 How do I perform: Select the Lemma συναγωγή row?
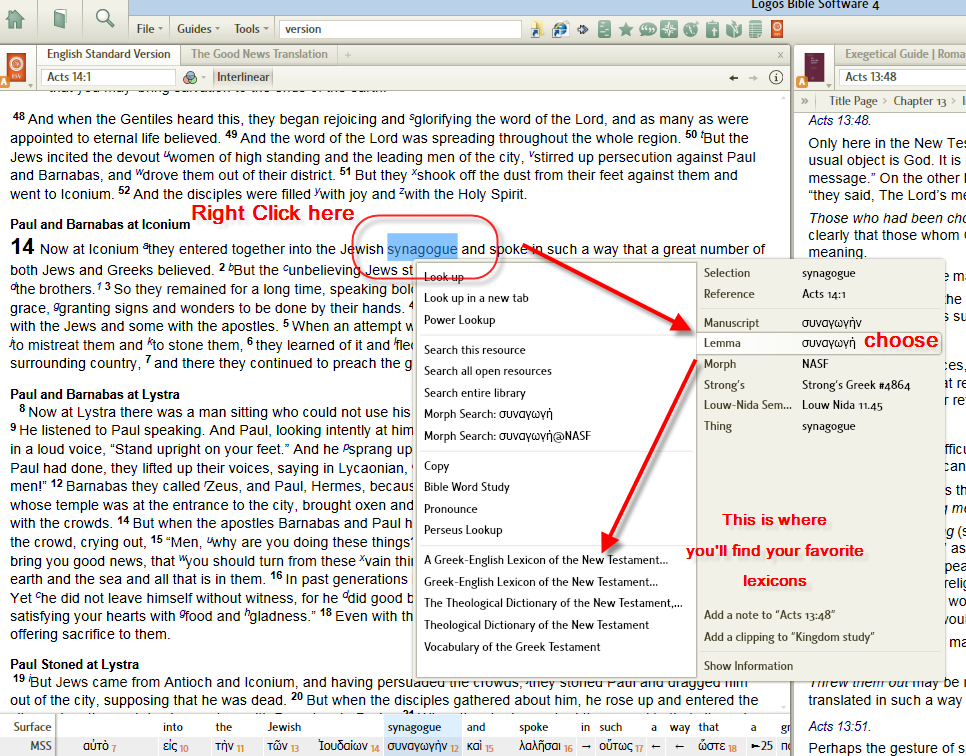coord(819,343)
